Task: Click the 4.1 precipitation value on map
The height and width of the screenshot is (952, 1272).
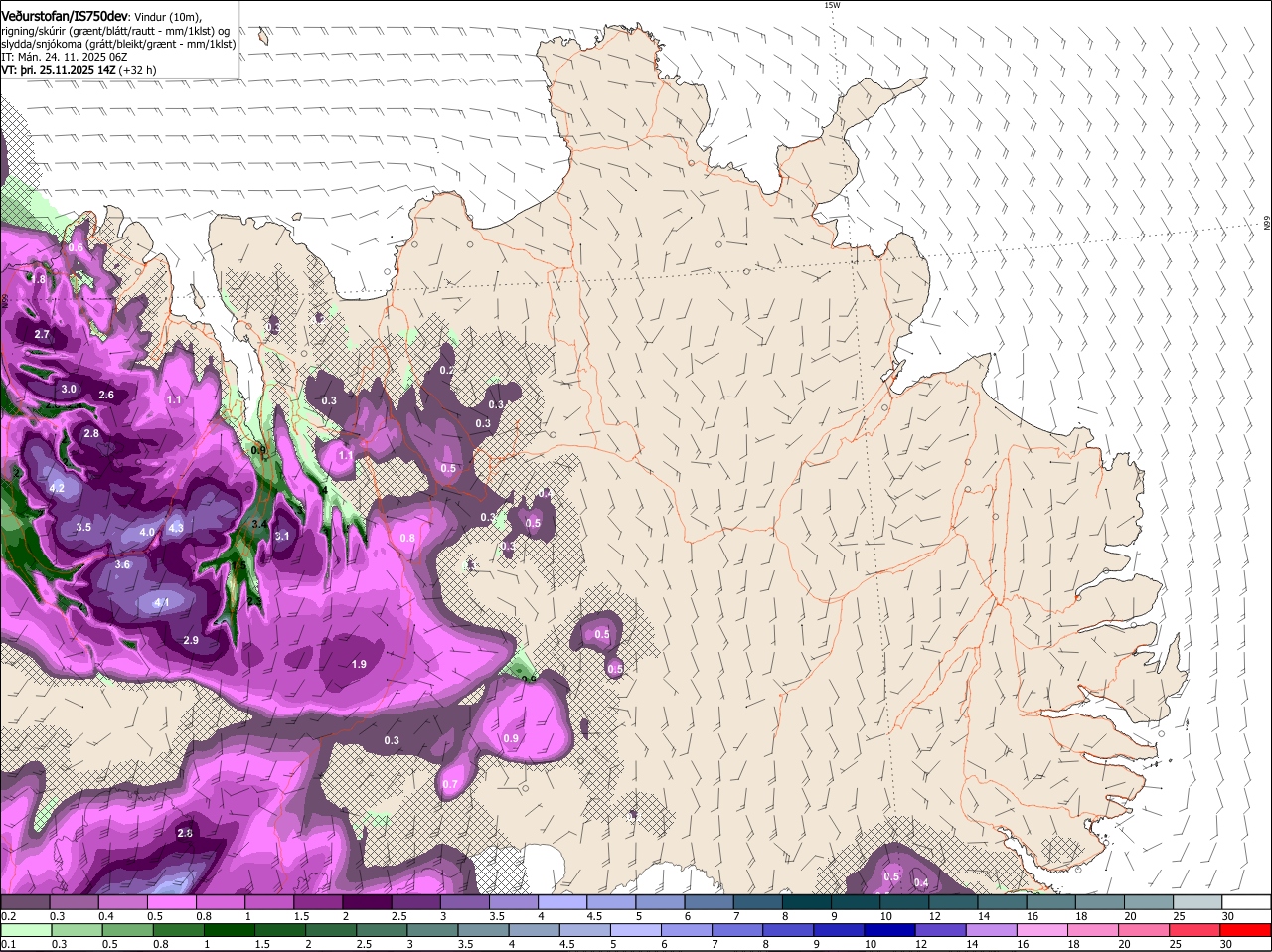Action: point(163,602)
